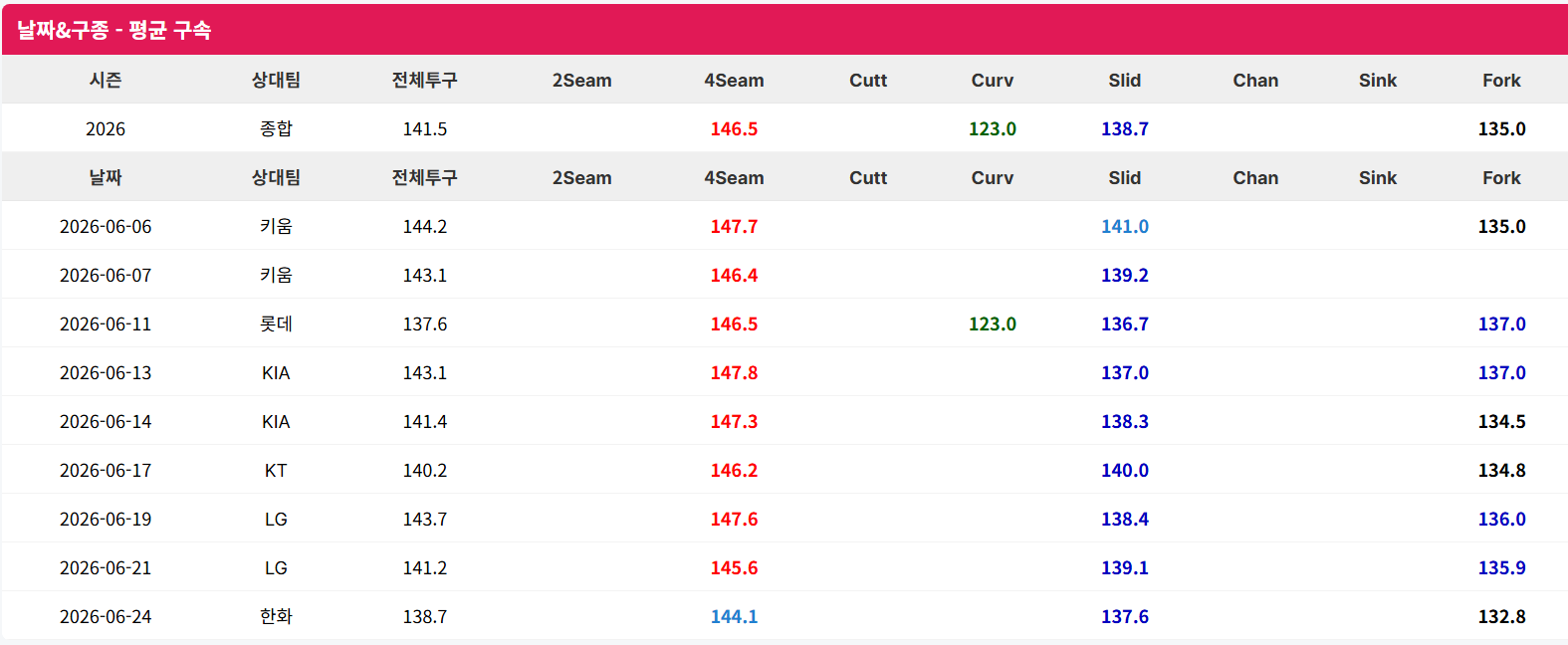Click the 144.2 value

click(x=425, y=227)
